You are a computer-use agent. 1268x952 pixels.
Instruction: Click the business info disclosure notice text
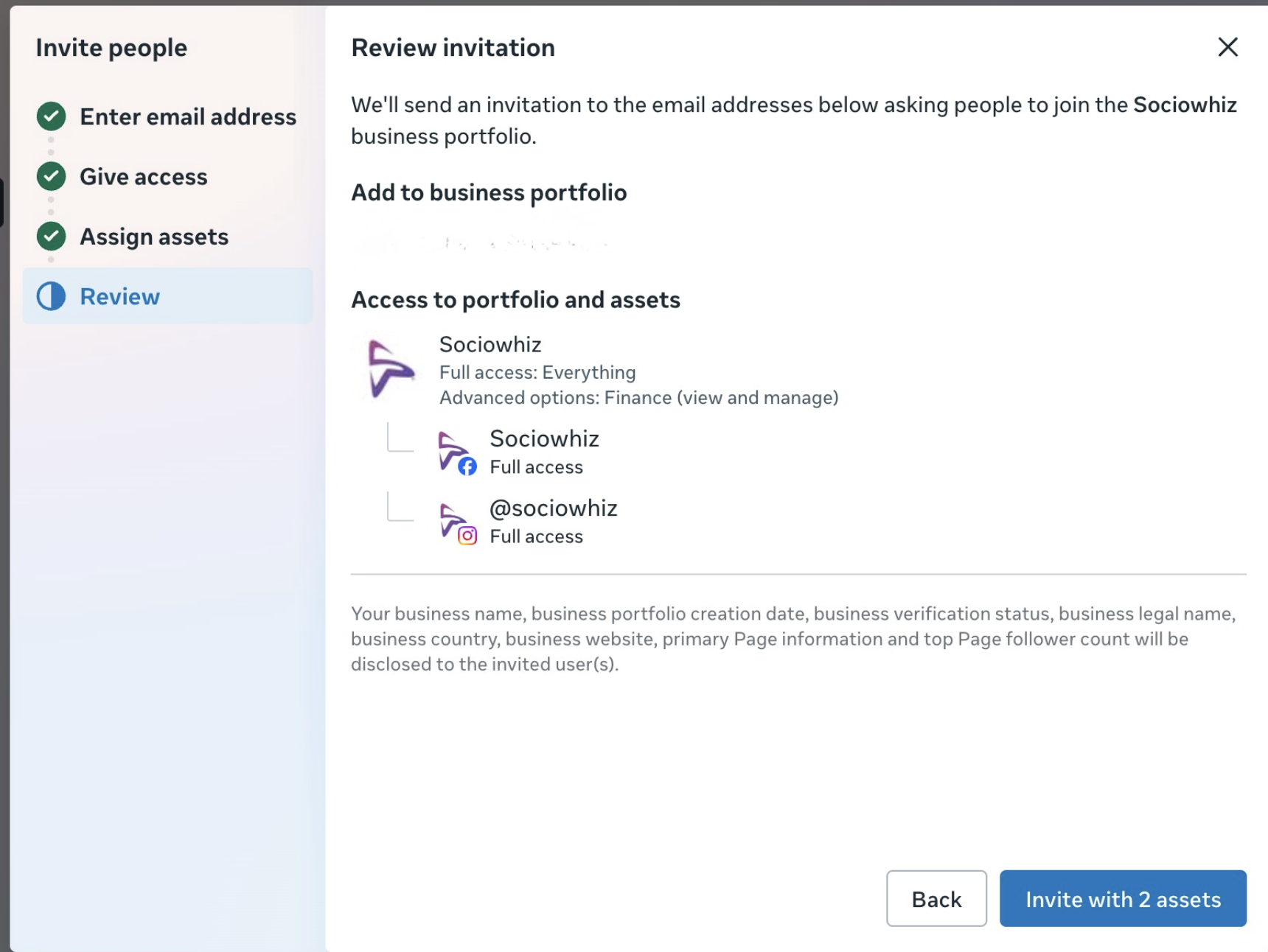pyautogui.click(x=793, y=639)
